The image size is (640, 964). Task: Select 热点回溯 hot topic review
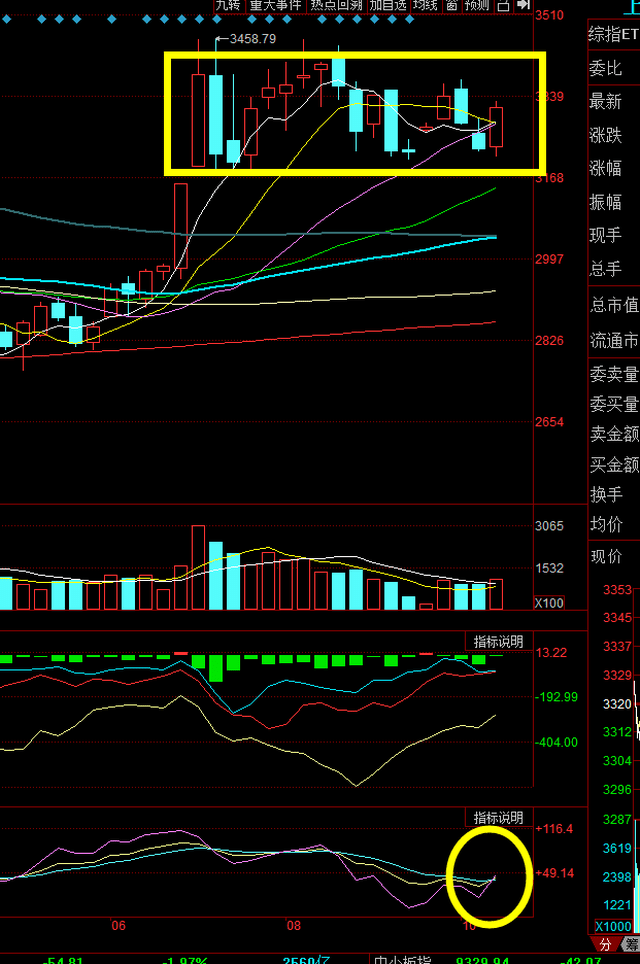[x=336, y=6]
